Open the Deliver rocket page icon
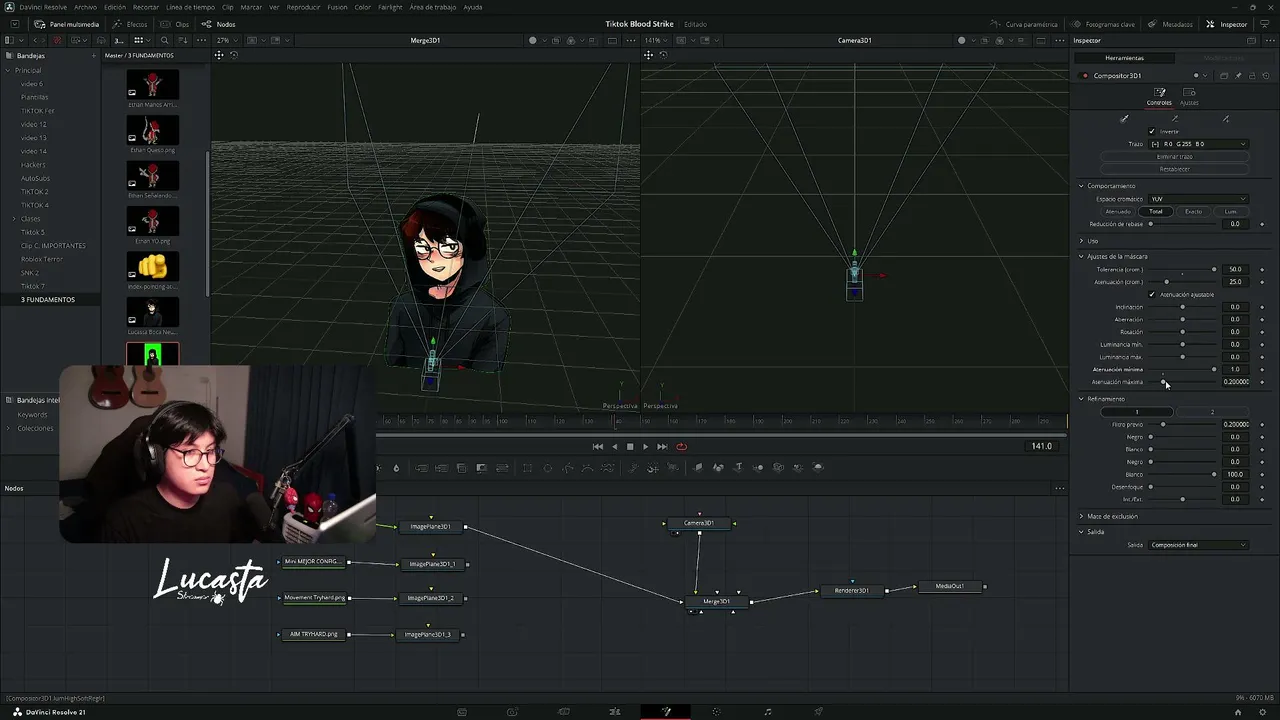Viewport: 1280px width, 720px height. pos(818,712)
